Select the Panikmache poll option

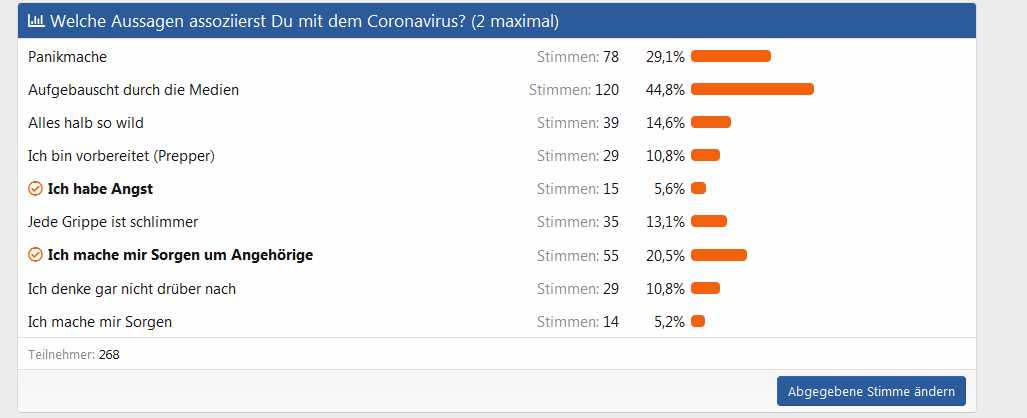point(67,57)
